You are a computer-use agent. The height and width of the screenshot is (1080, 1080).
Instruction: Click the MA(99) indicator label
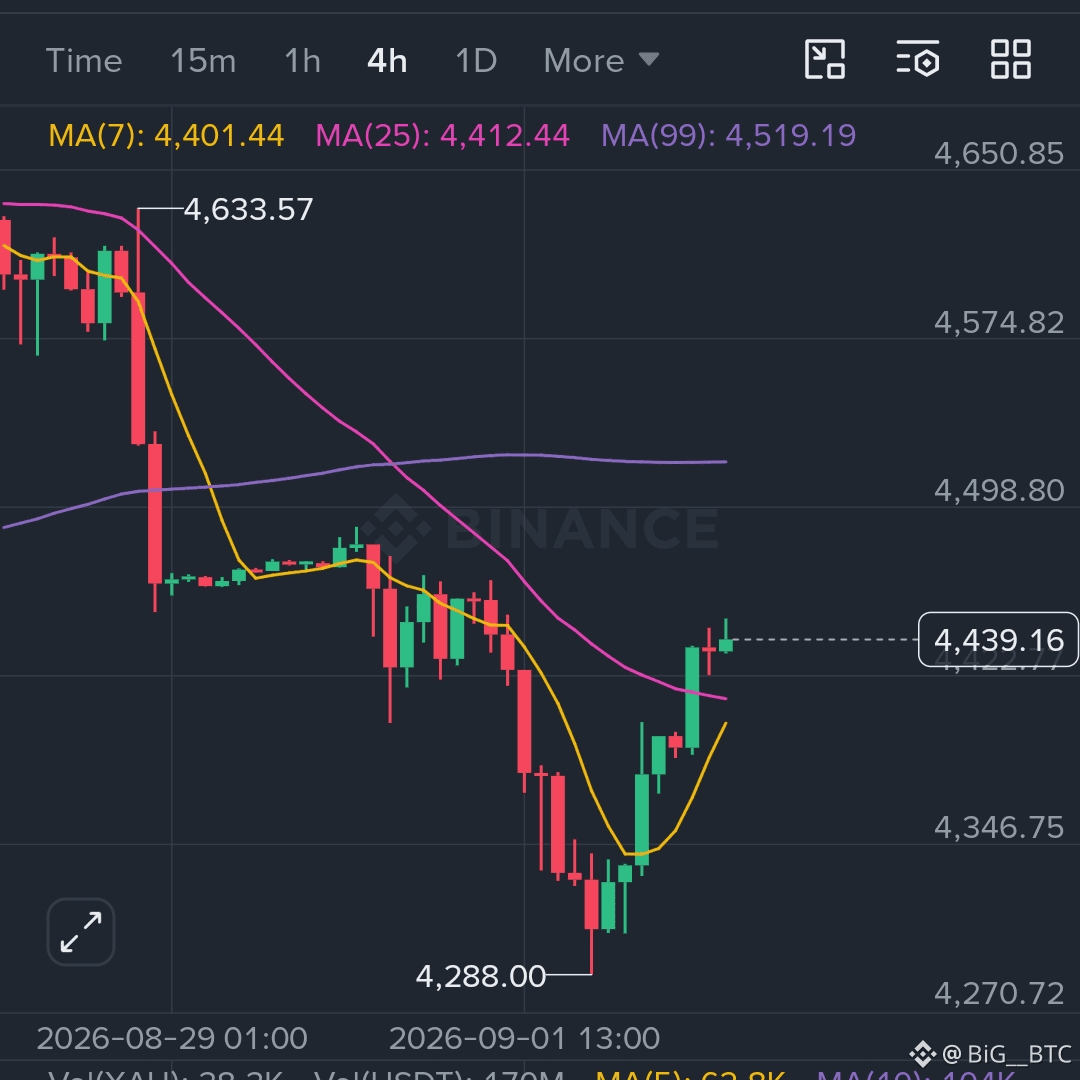pos(729,135)
